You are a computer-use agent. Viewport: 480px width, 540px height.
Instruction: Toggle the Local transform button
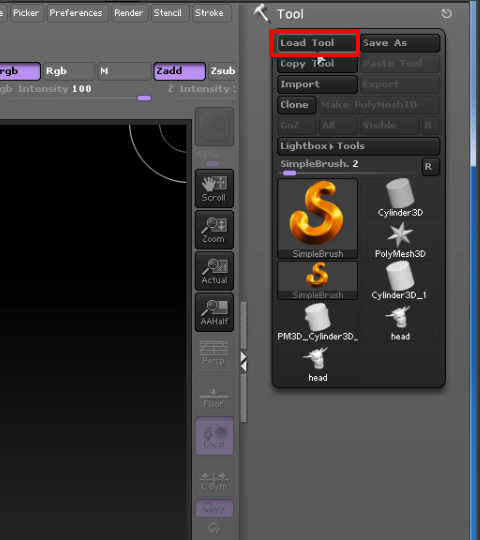coord(214,436)
